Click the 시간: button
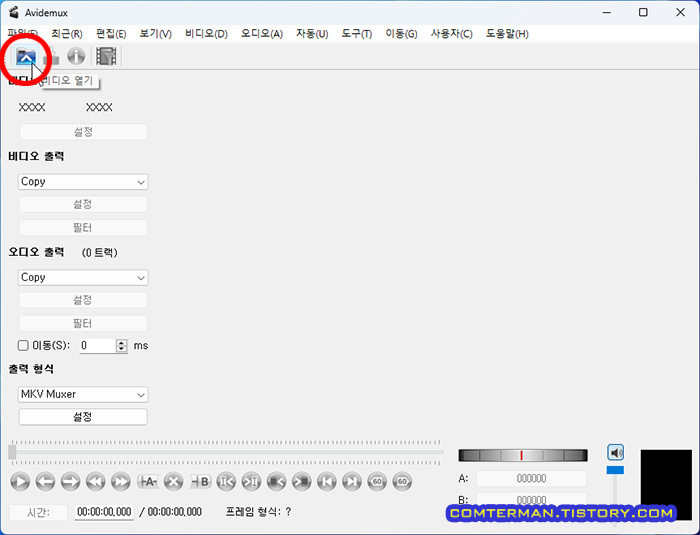This screenshot has width=700, height=535. [38, 512]
